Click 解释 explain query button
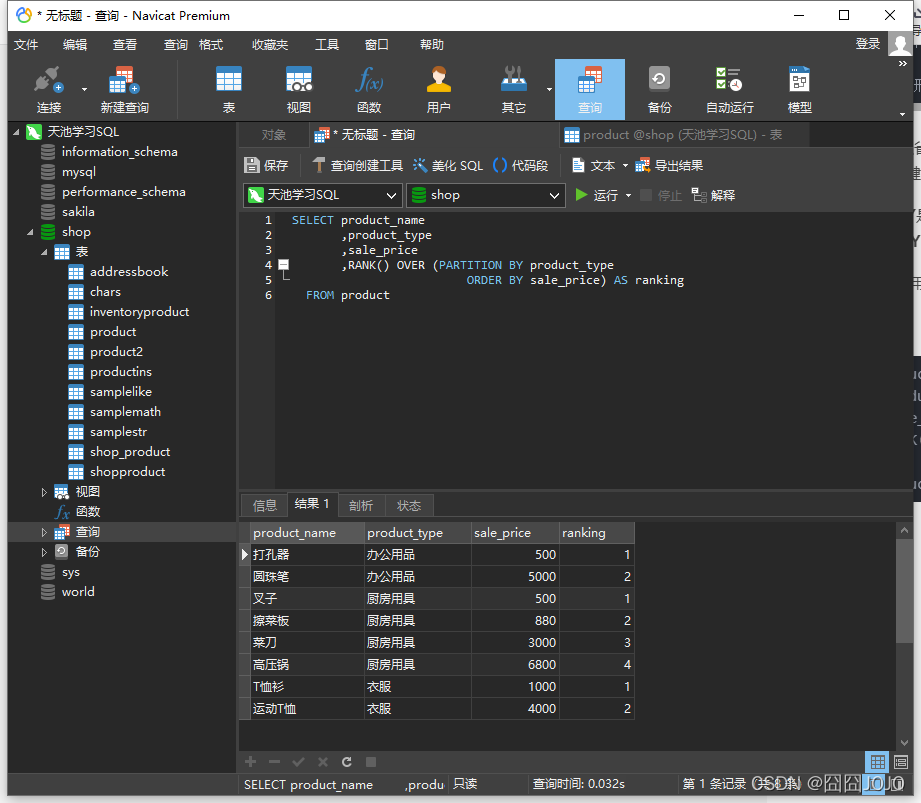The height and width of the screenshot is (803, 921). [x=714, y=195]
